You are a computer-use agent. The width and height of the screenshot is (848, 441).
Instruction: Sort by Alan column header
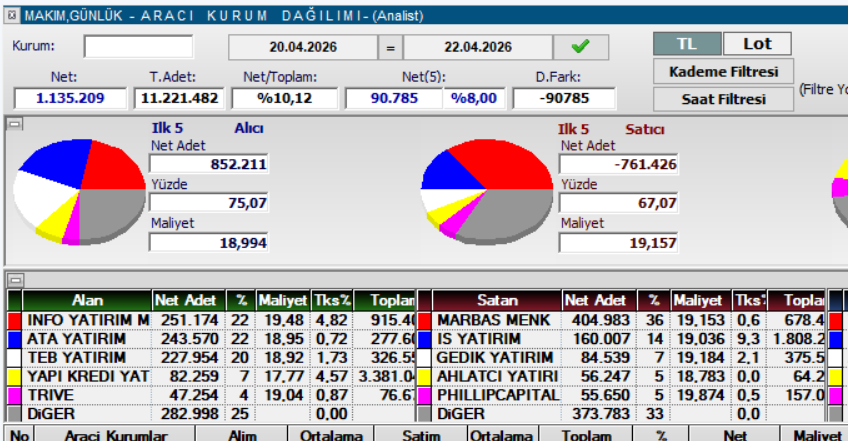point(87,300)
